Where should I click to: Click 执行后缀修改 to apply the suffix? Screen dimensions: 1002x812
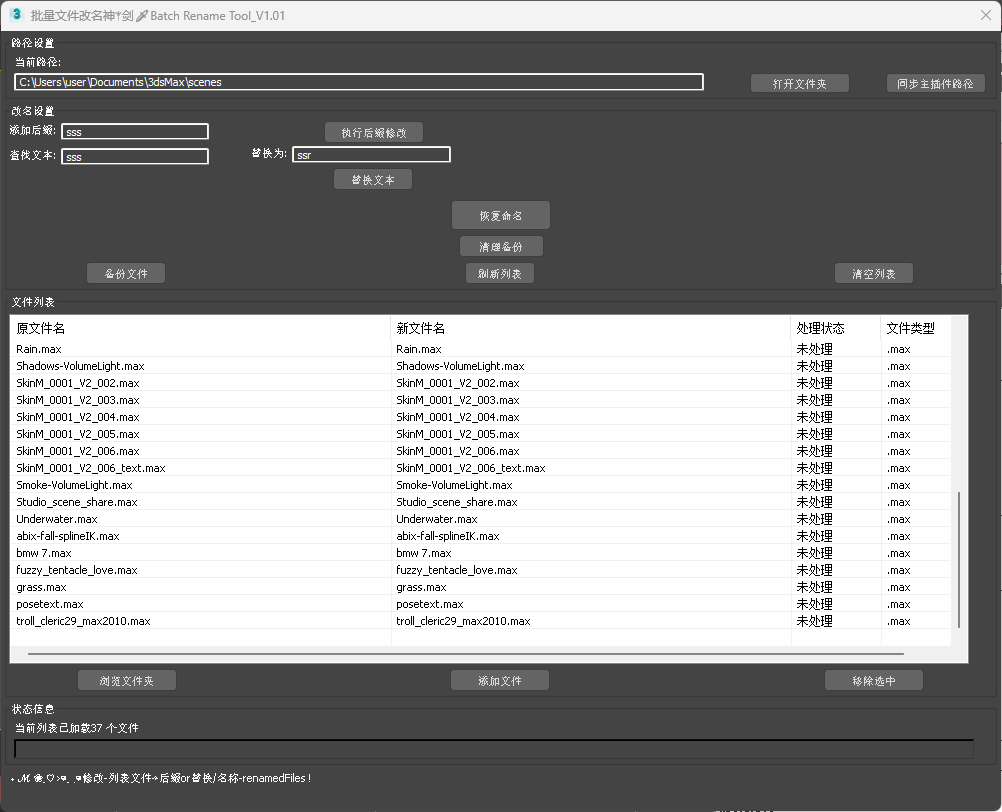click(374, 133)
